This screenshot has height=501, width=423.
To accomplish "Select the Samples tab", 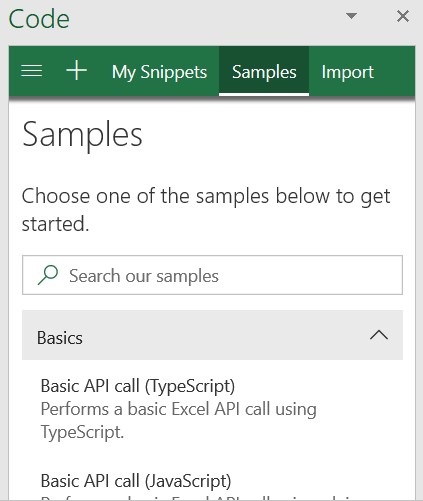I will click(264, 72).
